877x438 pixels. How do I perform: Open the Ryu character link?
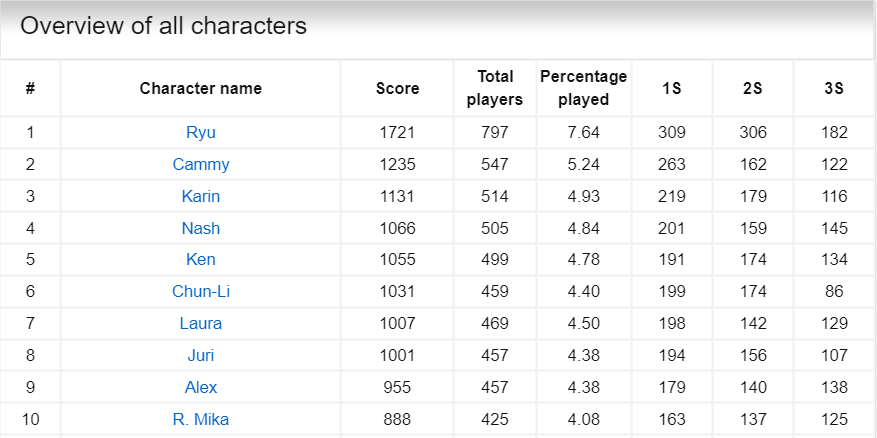[201, 132]
